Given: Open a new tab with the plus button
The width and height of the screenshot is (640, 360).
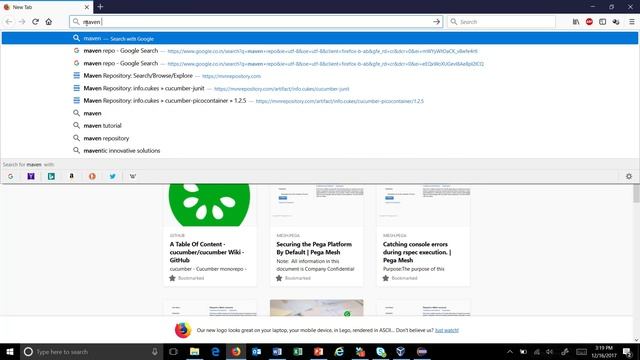Looking at the screenshot, I should (x=100, y=7).
